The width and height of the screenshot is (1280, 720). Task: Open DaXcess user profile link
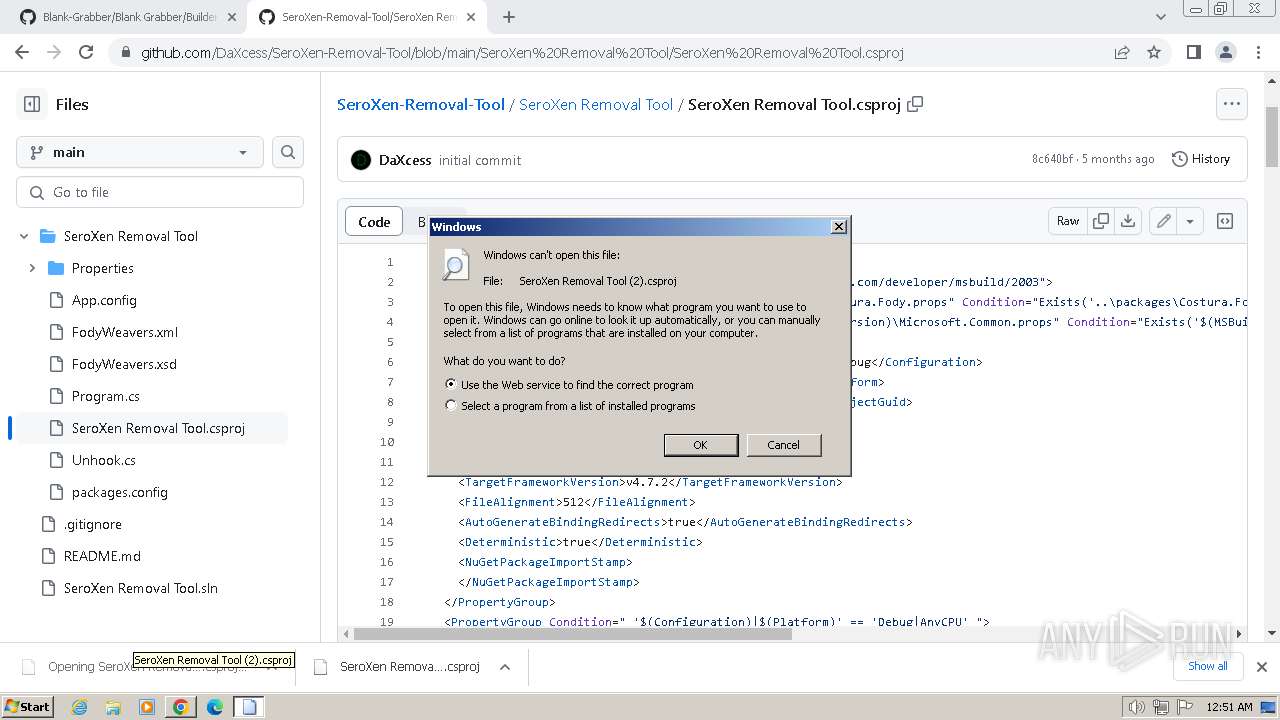[405, 160]
